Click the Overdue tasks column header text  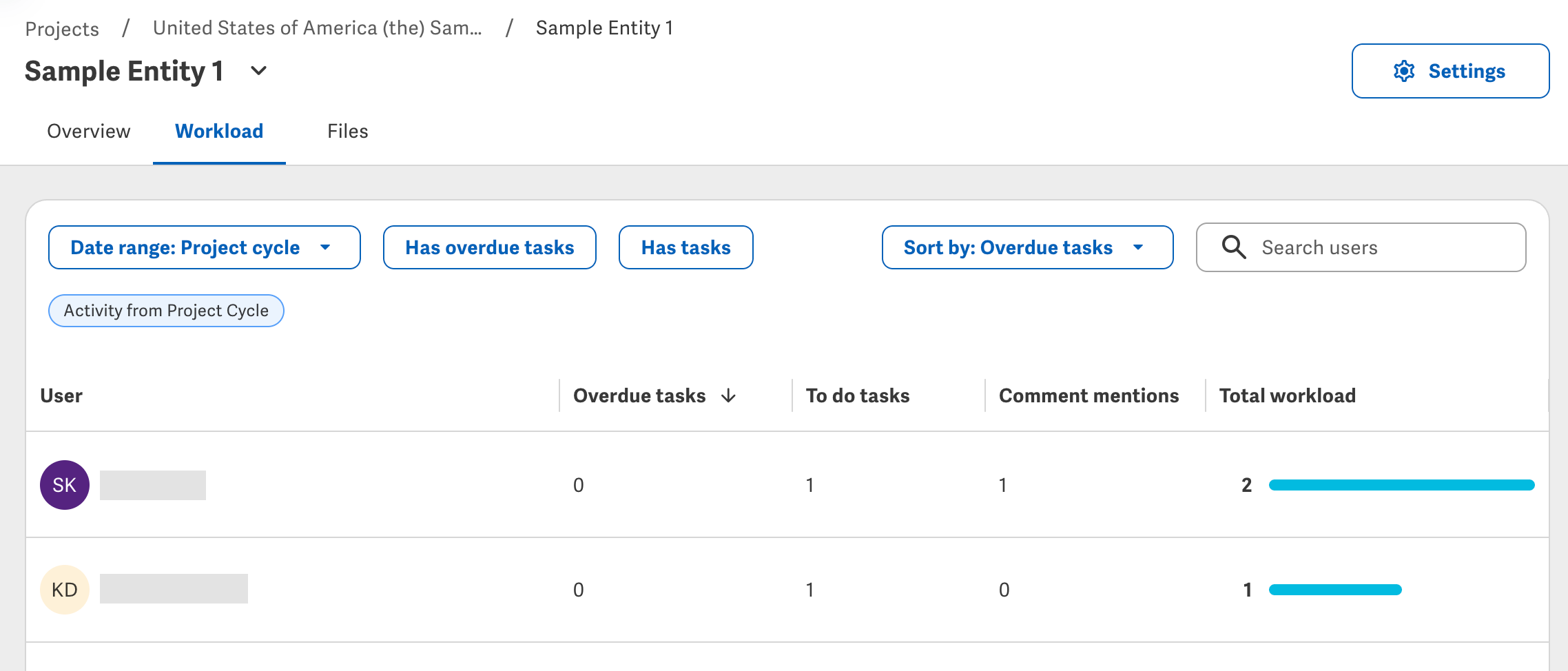coord(639,395)
